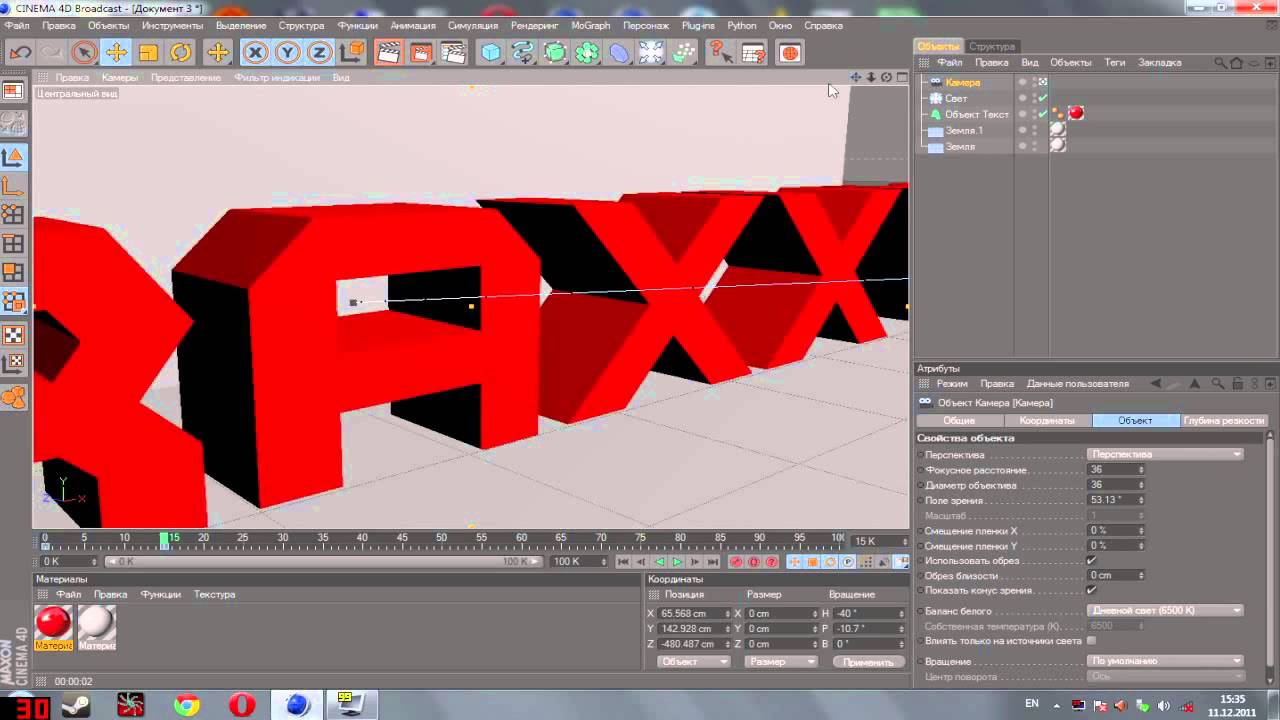Click Render View clapperboard icon
The image size is (1280, 720).
click(388, 52)
